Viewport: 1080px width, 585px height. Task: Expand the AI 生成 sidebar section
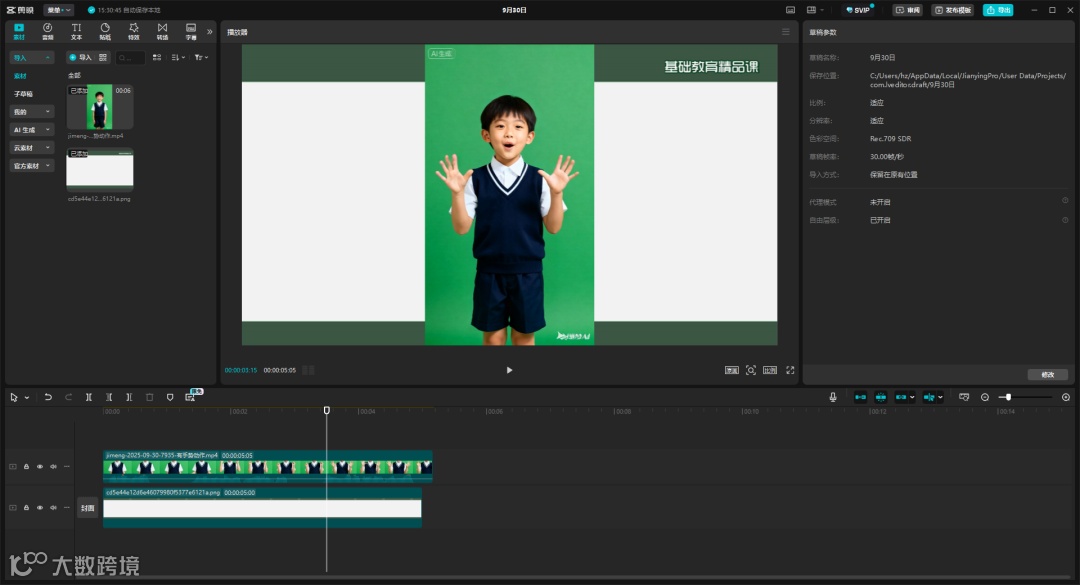click(x=31, y=130)
